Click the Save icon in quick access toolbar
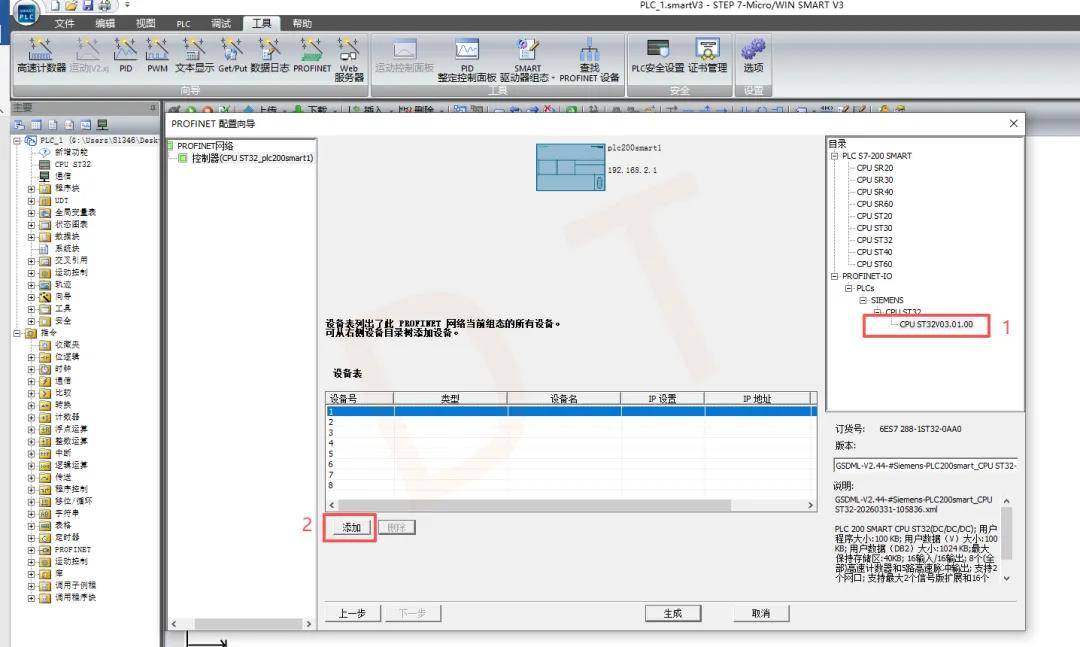 [x=87, y=6]
